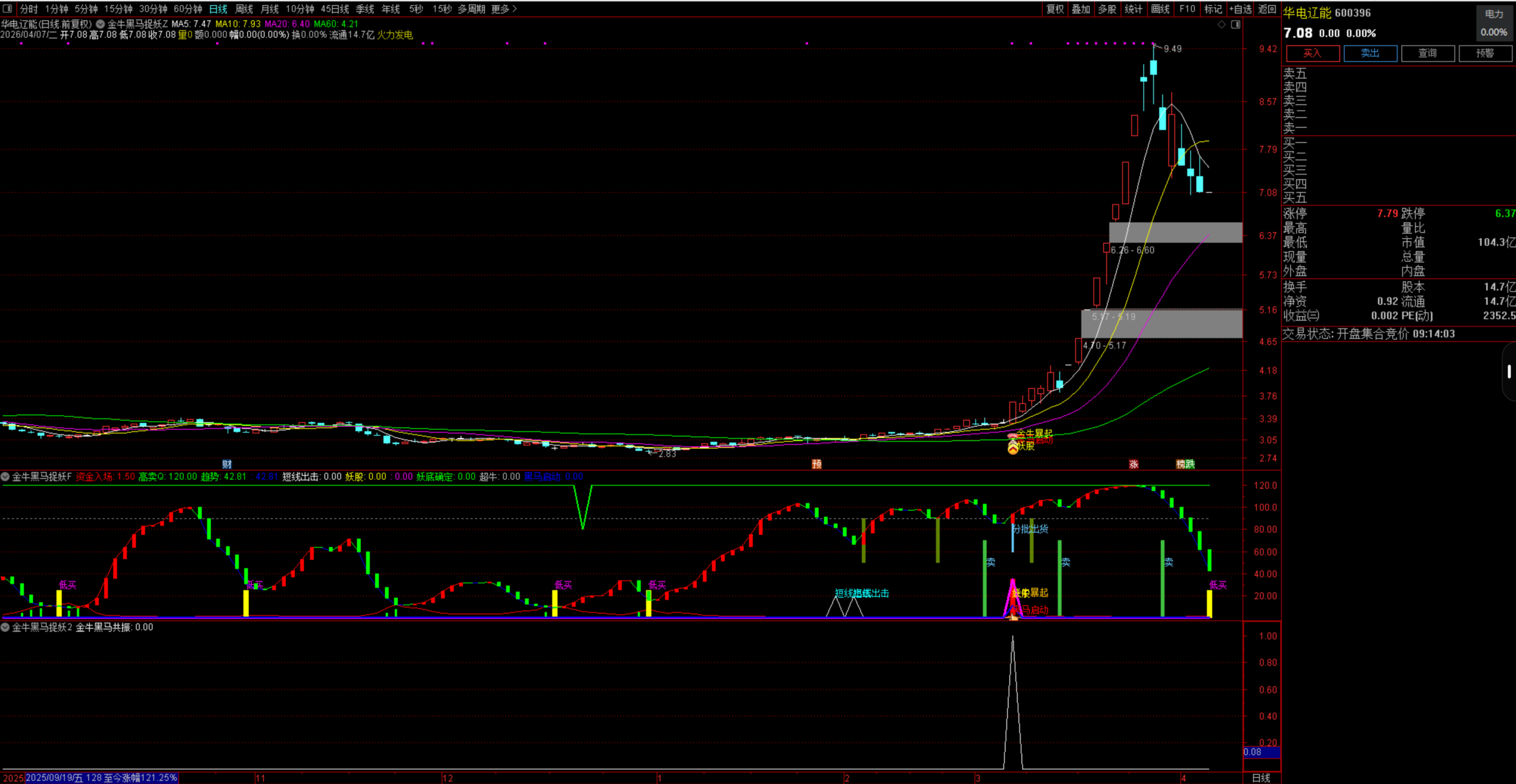
Task: Click the red 买入 buy button
Action: click(1312, 53)
